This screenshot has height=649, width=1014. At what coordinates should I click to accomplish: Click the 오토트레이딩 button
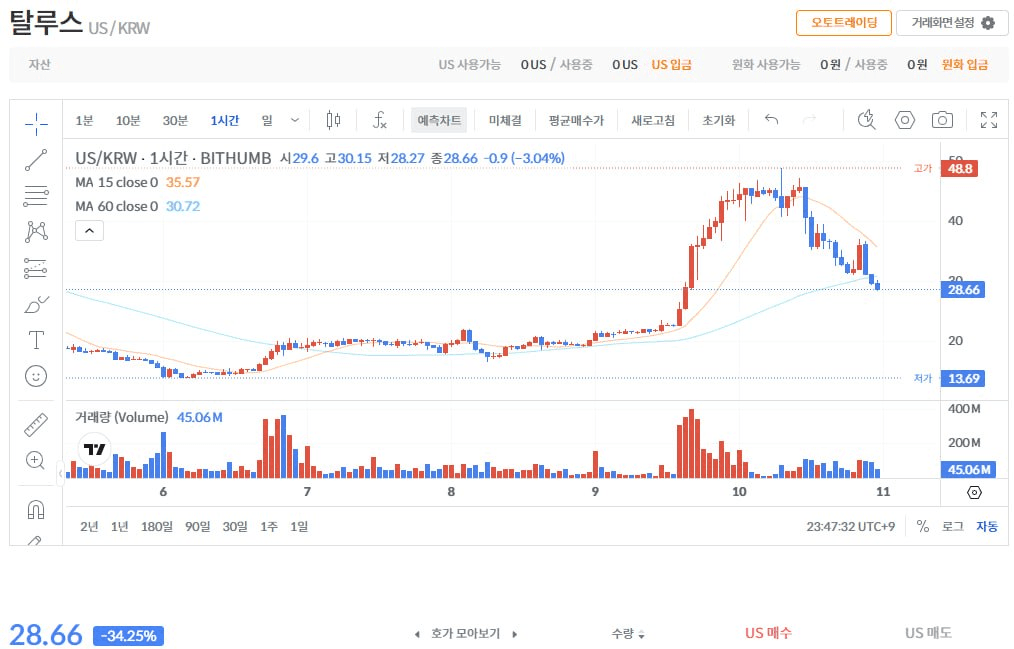click(844, 23)
